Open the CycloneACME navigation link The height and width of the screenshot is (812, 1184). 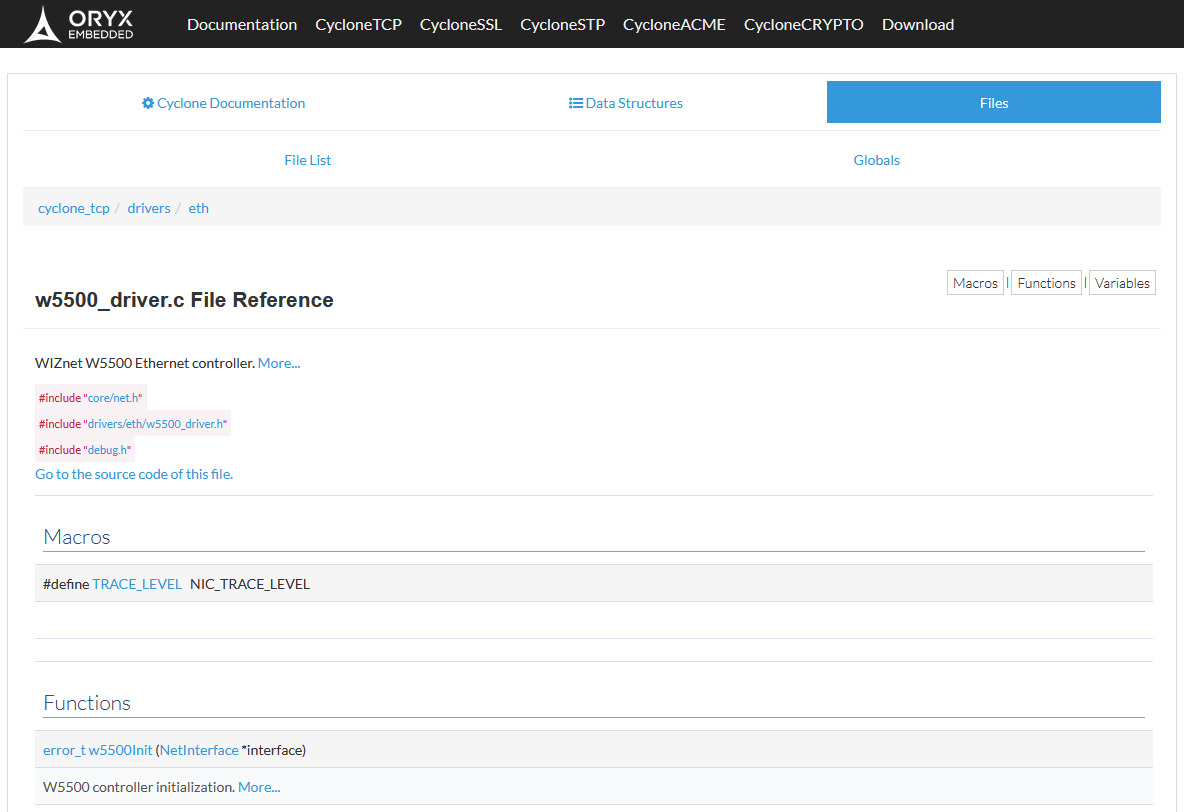(x=674, y=24)
